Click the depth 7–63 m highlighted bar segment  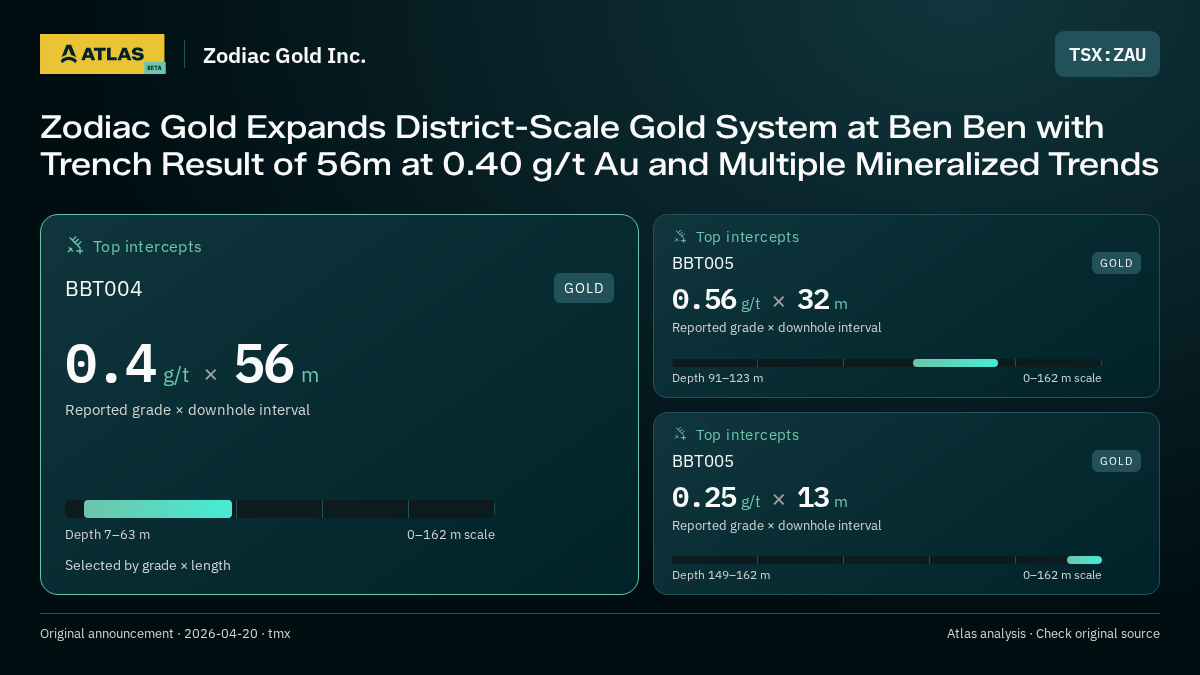coord(158,509)
